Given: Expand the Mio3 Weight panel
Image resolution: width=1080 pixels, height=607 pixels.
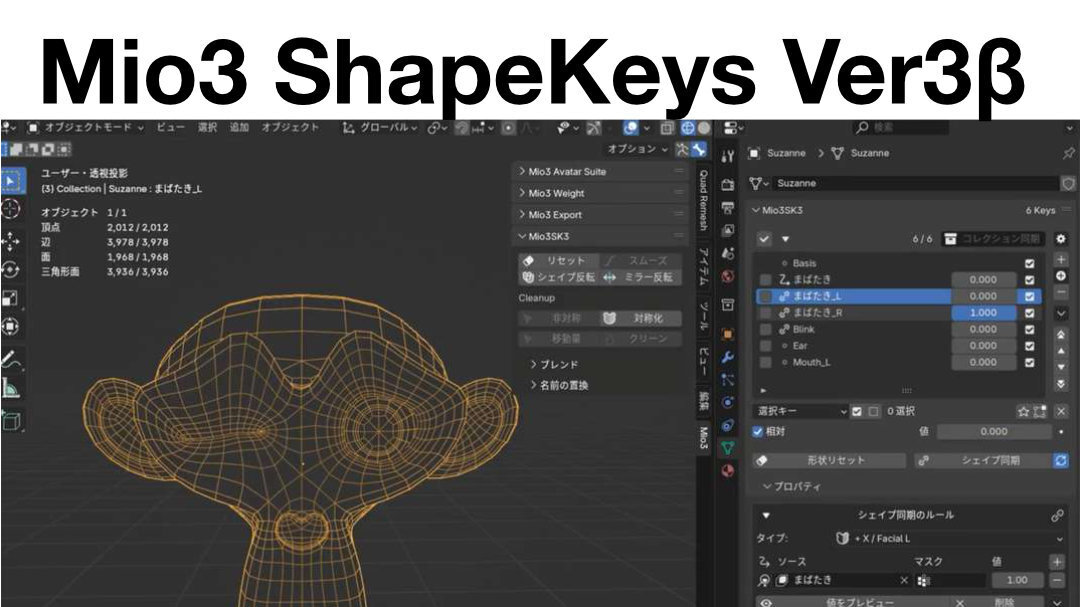Looking at the screenshot, I should click(601, 193).
